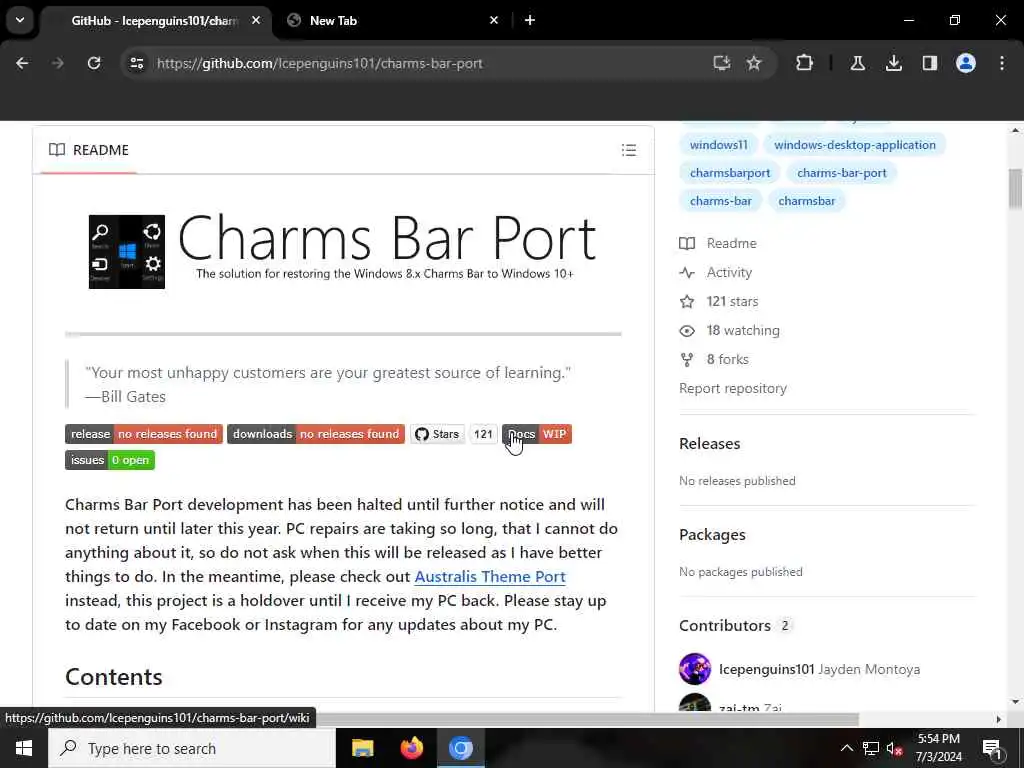Close the GitHub Icepenguins101 tab
The image size is (1024, 768).
[256, 20]
